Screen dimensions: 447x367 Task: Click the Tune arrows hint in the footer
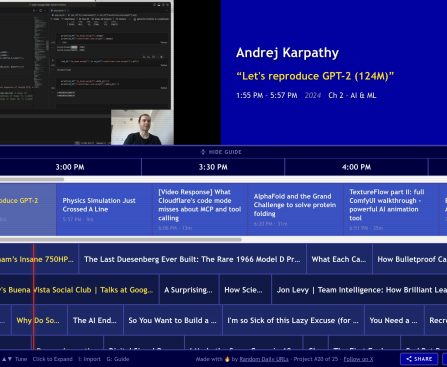point(15,359)
